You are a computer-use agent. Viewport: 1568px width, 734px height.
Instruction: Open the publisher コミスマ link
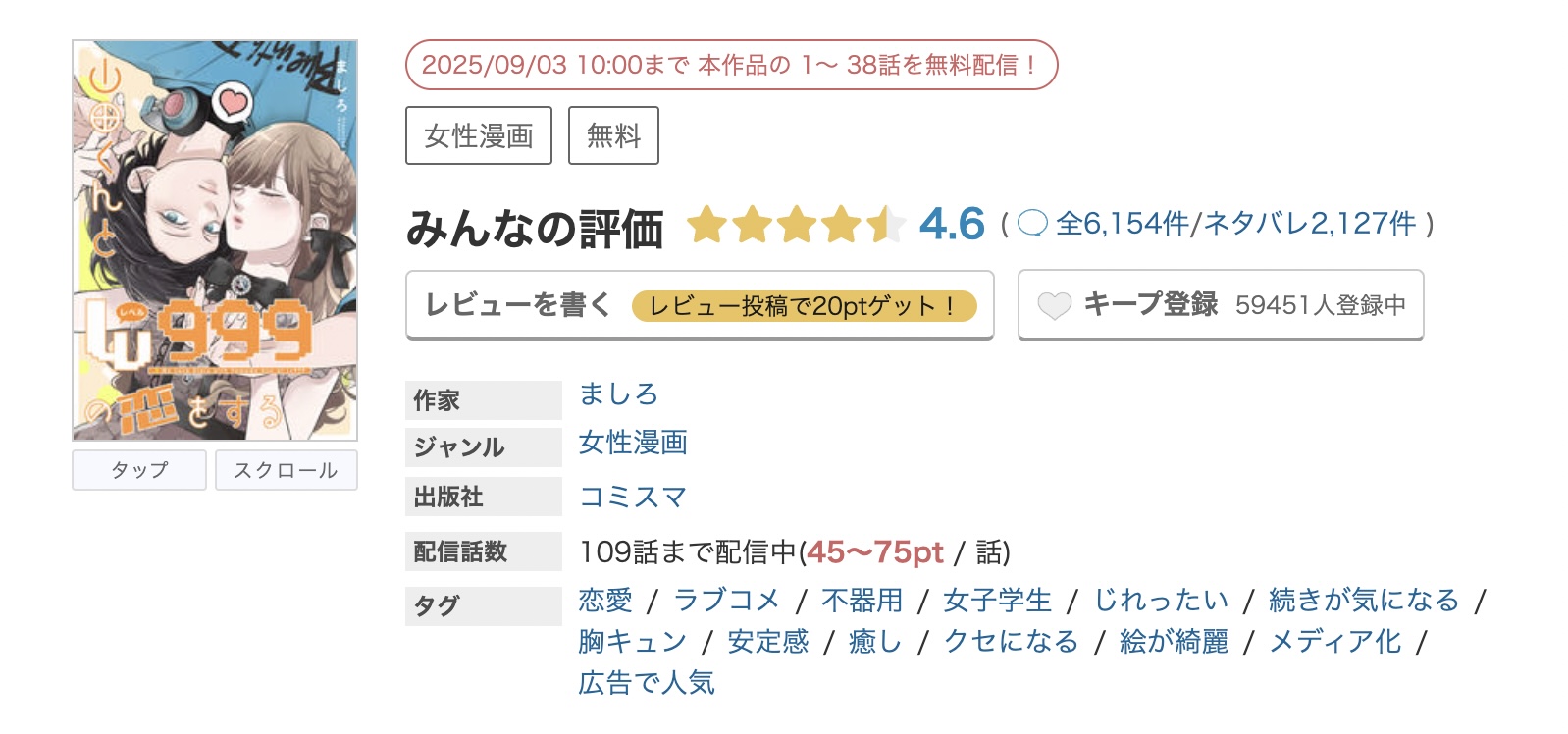(633, 498)
